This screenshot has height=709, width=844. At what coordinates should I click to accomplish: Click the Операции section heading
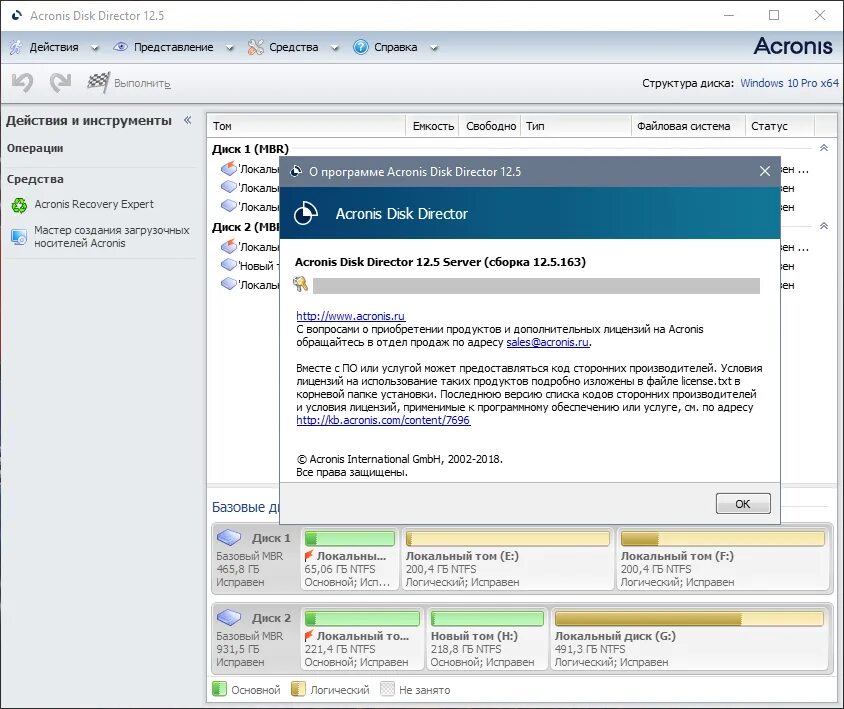[x=35, y=148]
